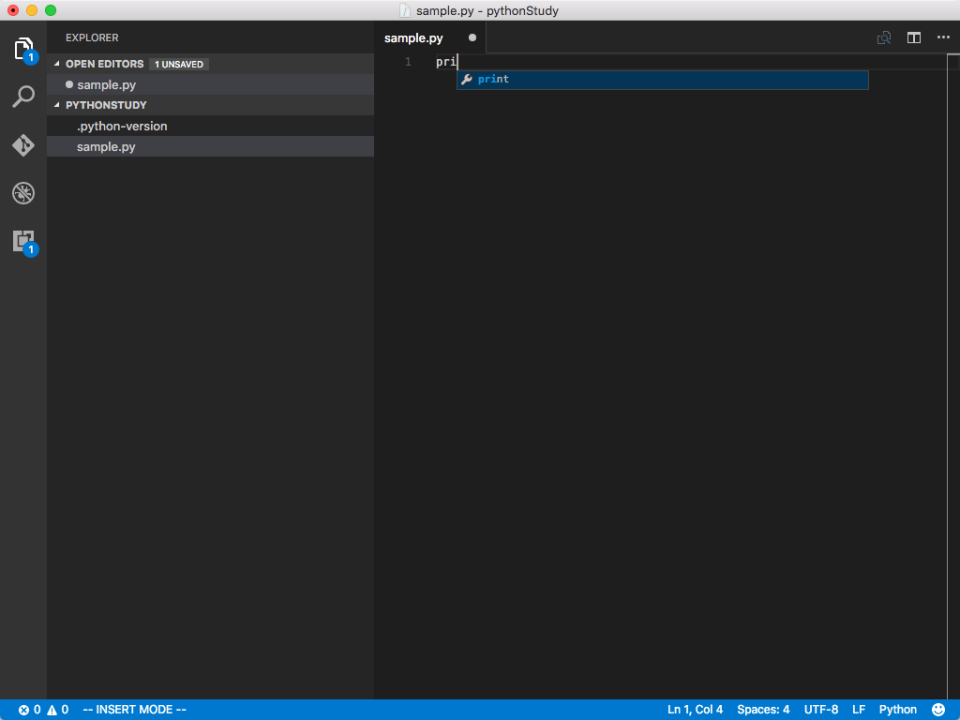Collapse the PYTHONSTUDY folder section
Image resolution: width=960 pixels, height=720 pixels.
point(57,105)
